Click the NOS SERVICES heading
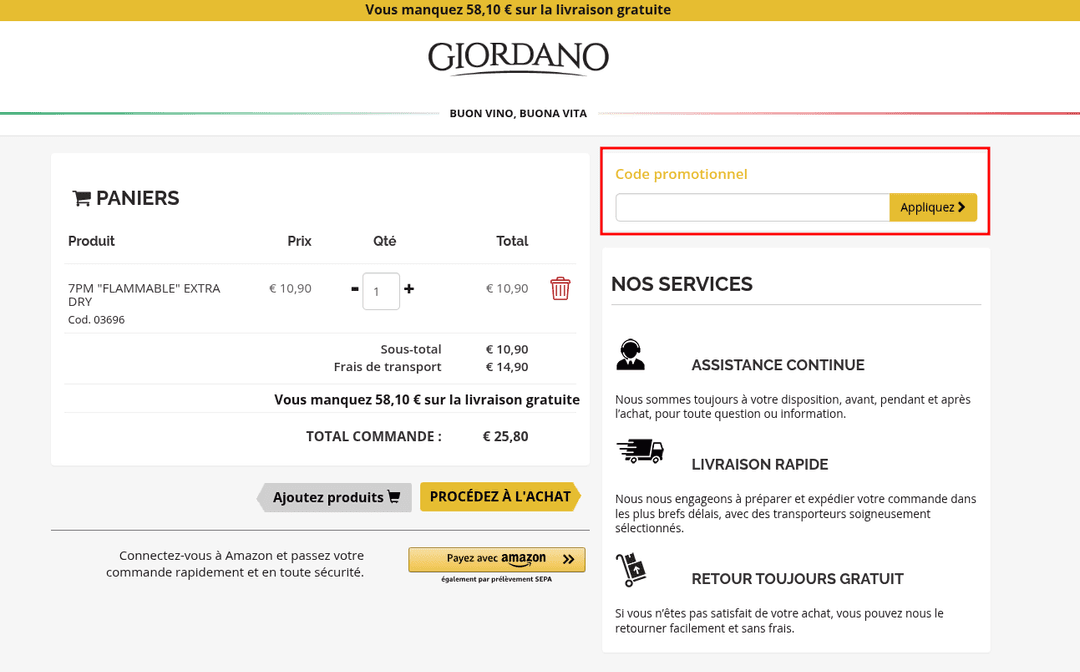The width and height of the screenshot is (1080, 672). [x=682, y=284]
